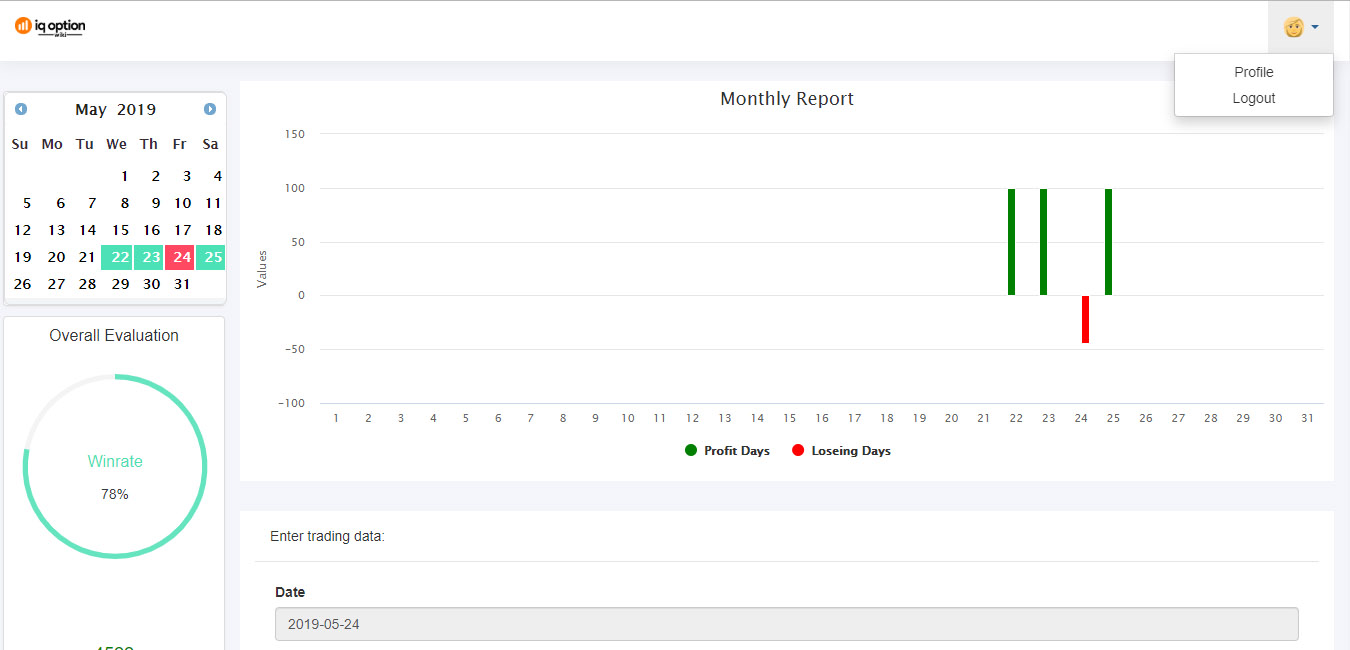Click the Winrate progress circle
Viewport: 1350px width, 650px height.
point(115,466)
